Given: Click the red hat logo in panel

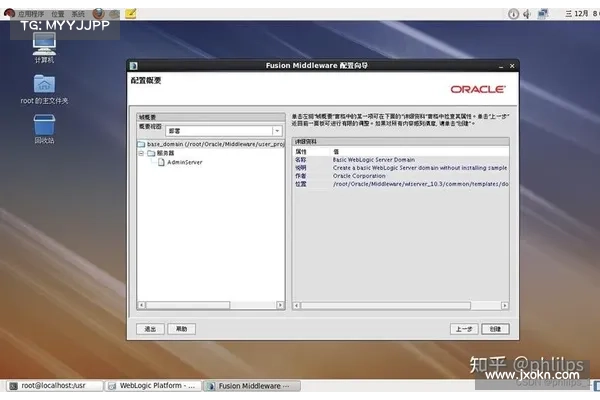Looking at the screenshot, I should (x=9, y=14).
